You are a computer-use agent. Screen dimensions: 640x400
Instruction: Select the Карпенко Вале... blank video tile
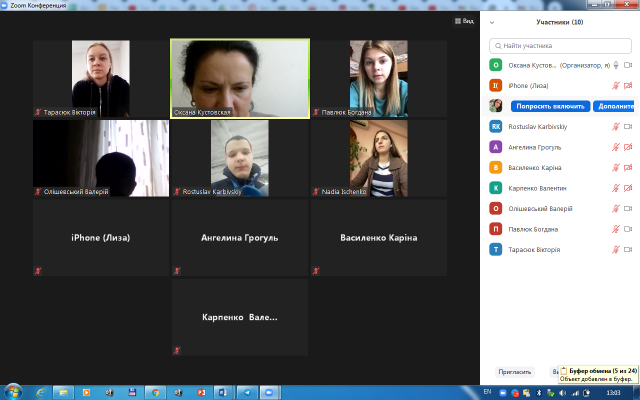[x=240, y=317]
